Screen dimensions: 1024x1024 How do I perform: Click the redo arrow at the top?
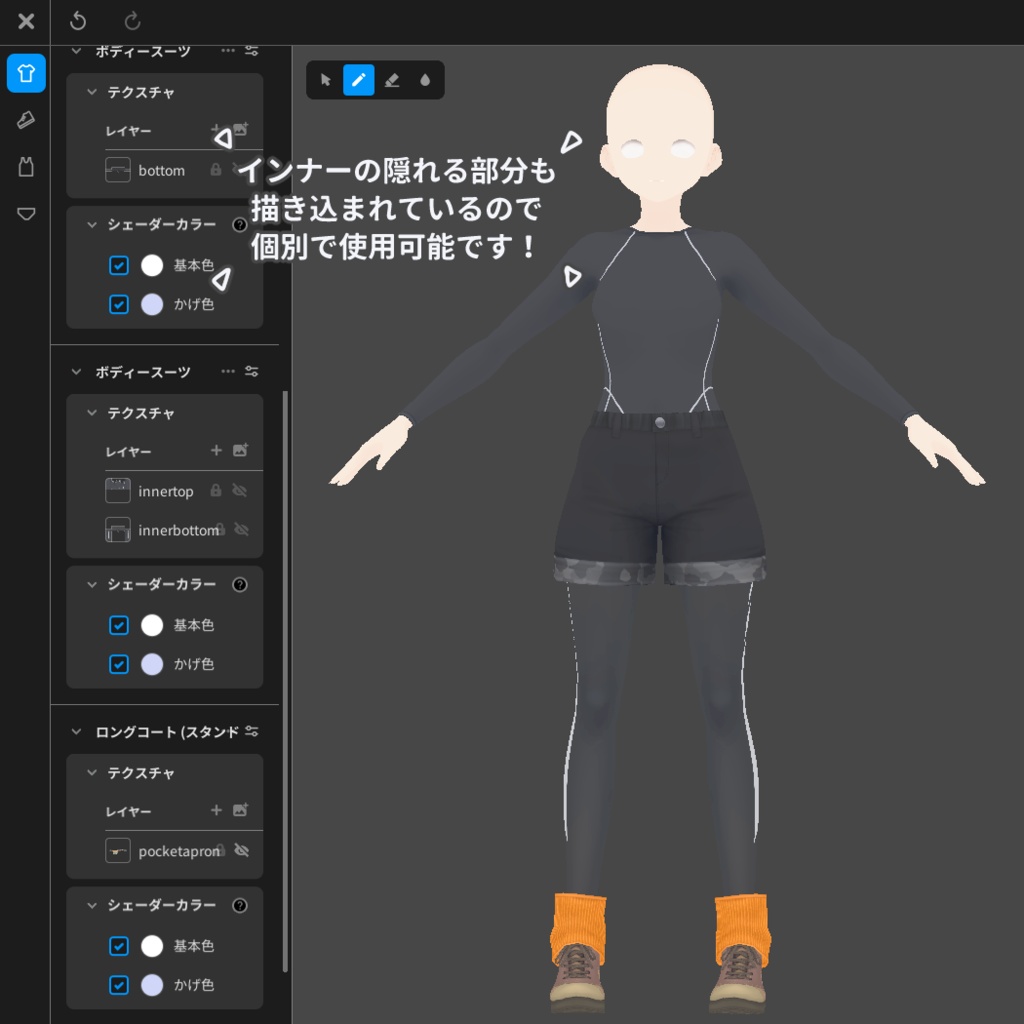click(x=131, y=21)
